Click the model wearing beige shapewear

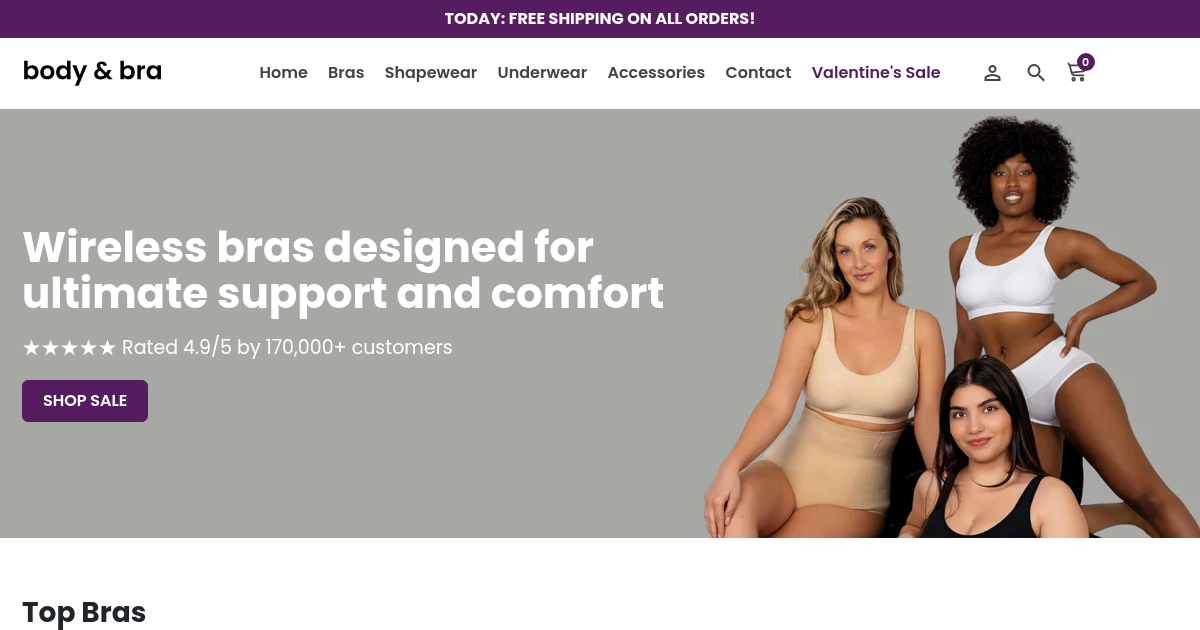825,370
